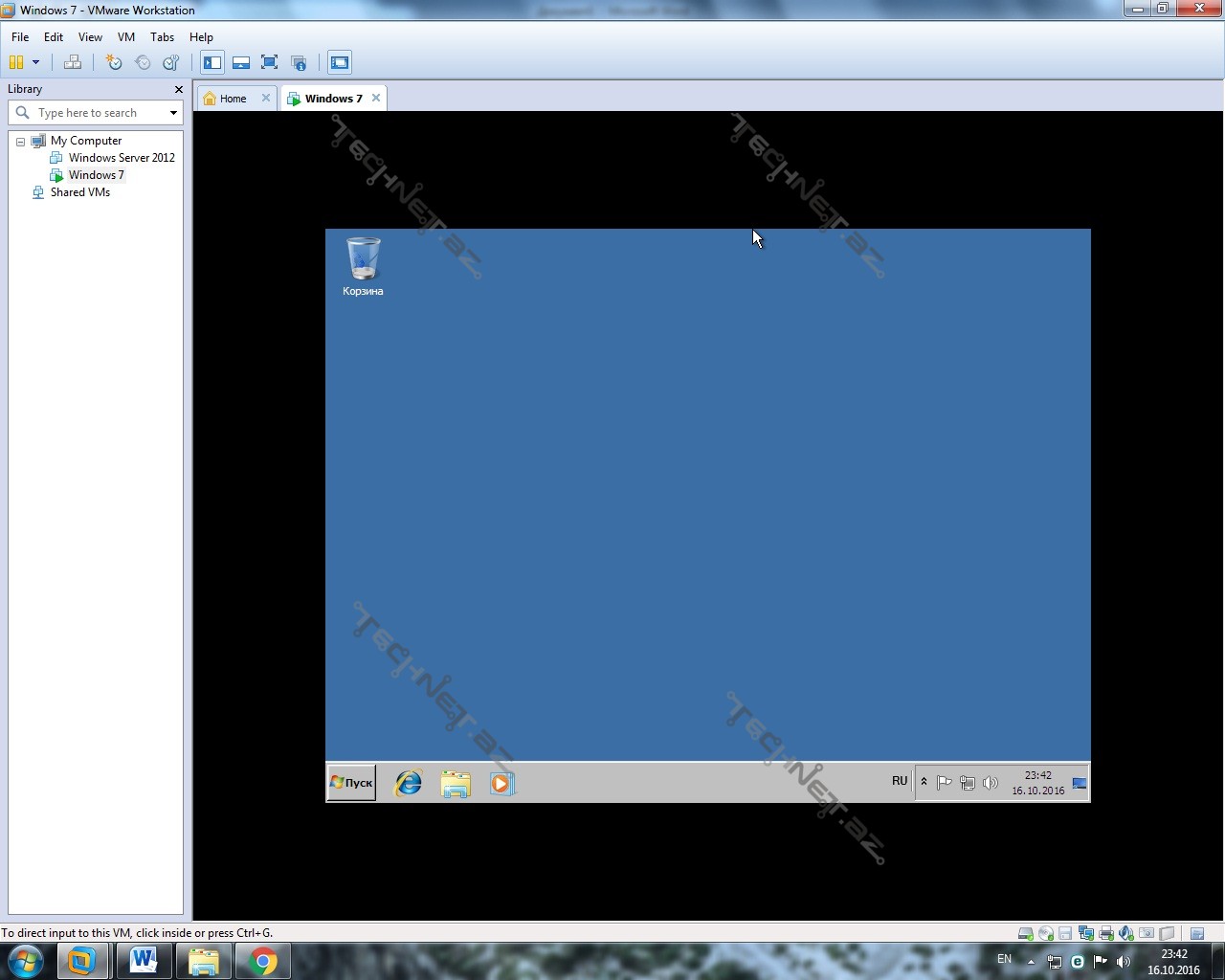Viewport: 1225px width, 980px height.
Task: Close the Windows 7 tab
Action: tap(376, 98)
